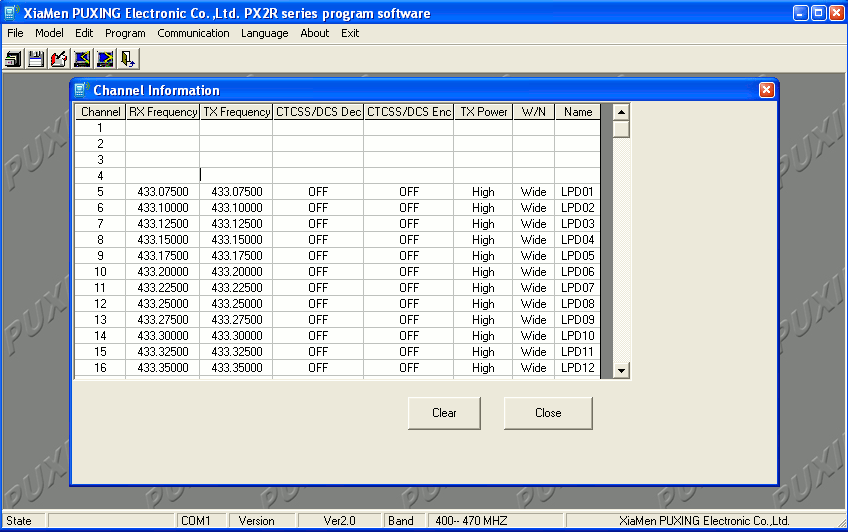Click the floppy-disk Save toolbar icon

click(x=36, y=58)
